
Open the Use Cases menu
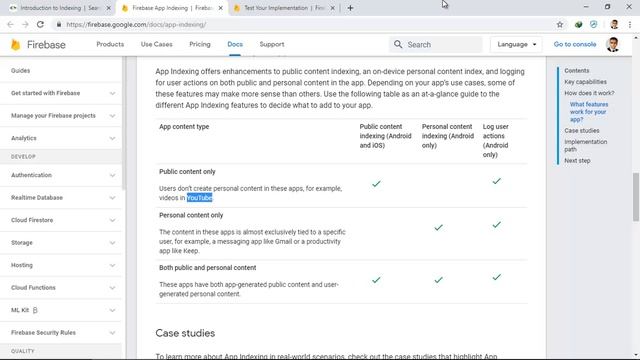(x=157, y=44)
